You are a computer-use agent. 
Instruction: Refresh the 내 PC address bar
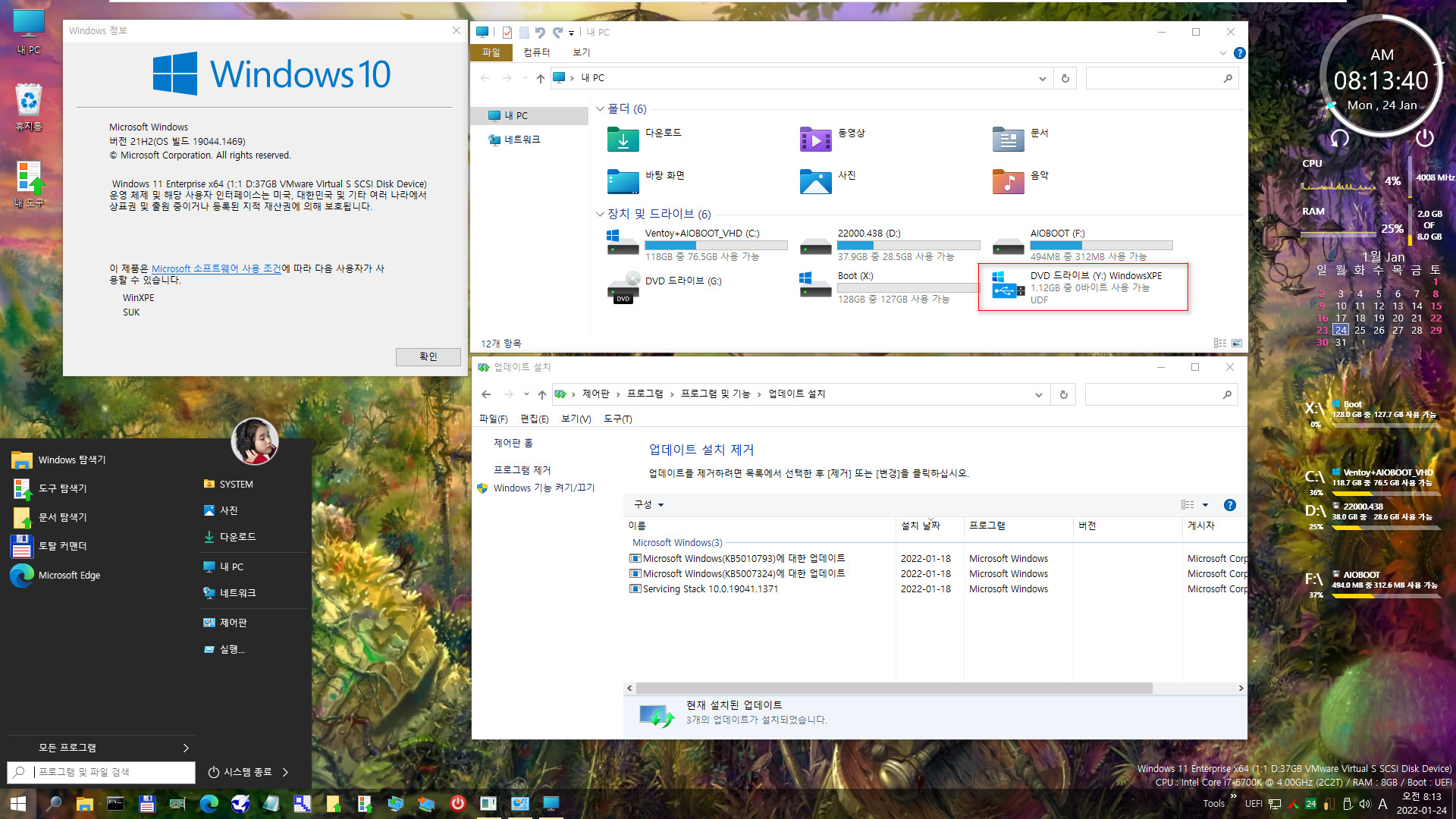pyautogui.click(x=1065, y=78)
